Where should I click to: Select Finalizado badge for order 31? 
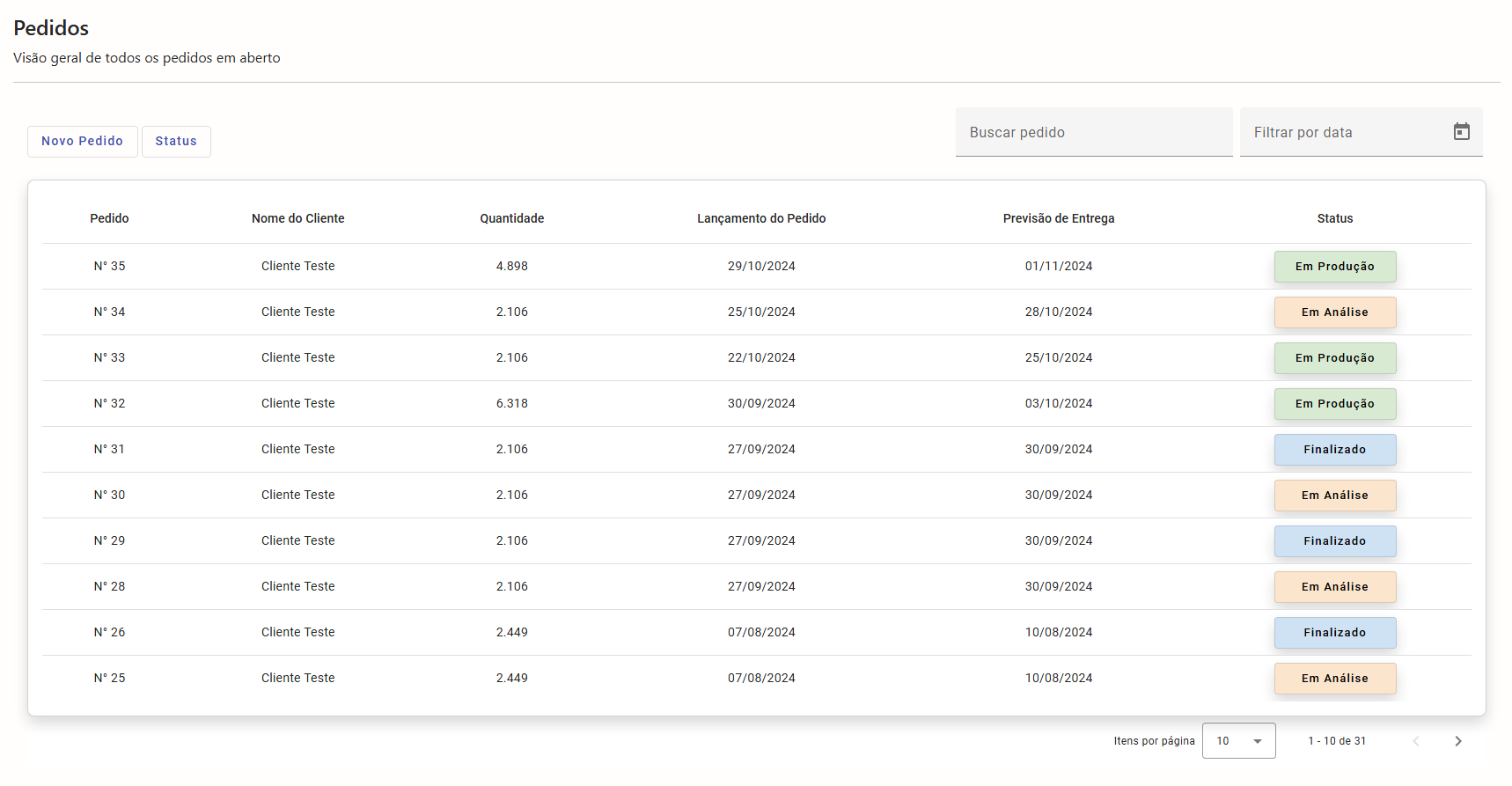(1334, 450)
